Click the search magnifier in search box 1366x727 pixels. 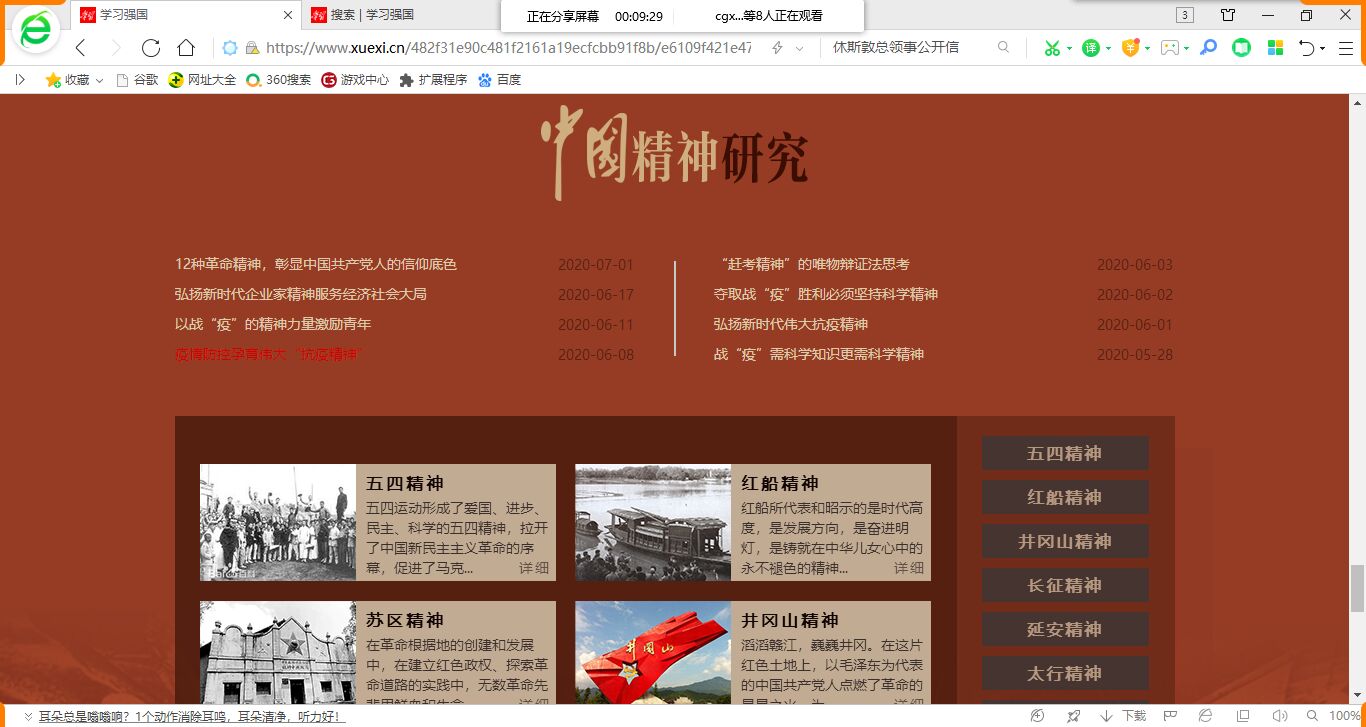(x=1003, y=48)
